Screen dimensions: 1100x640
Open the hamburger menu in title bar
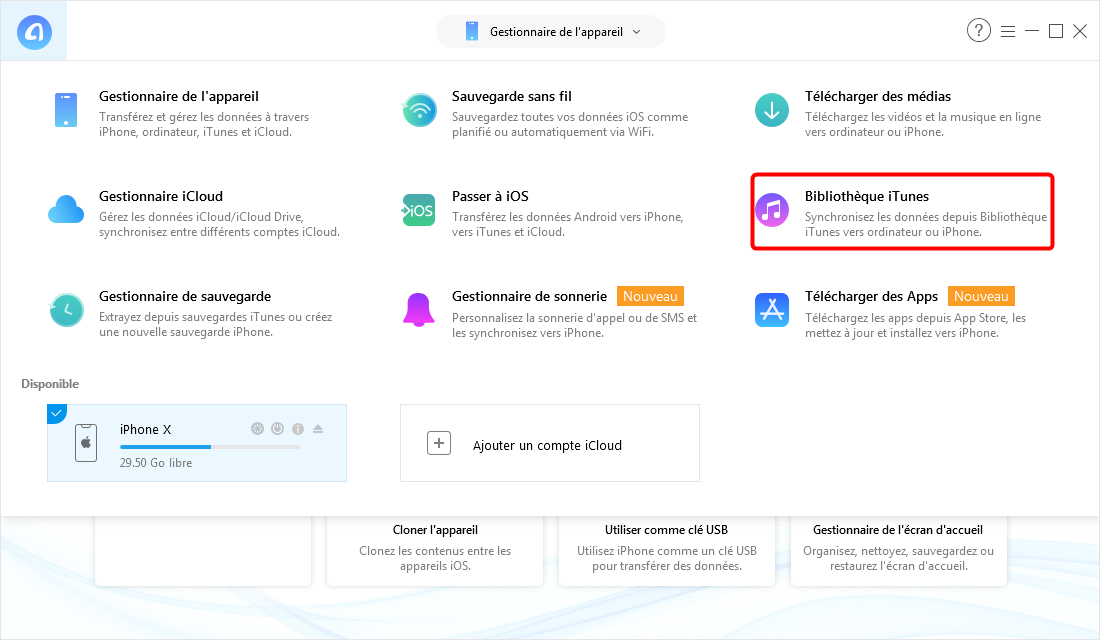1007,31
